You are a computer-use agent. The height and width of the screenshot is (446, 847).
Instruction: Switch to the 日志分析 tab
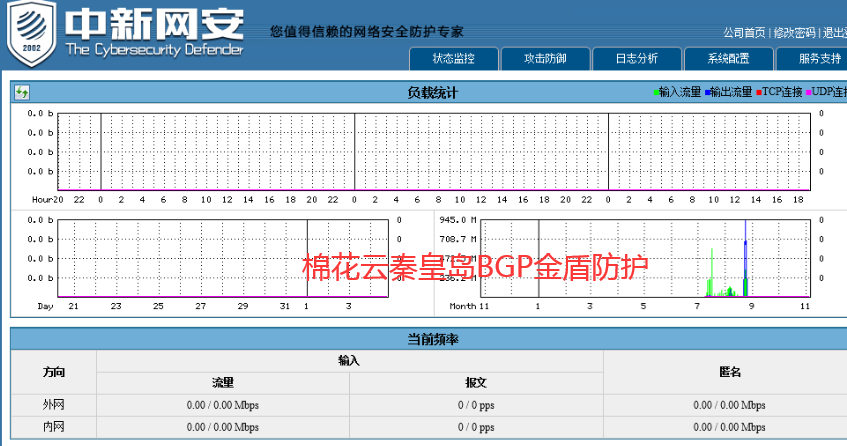coord(637,58)
